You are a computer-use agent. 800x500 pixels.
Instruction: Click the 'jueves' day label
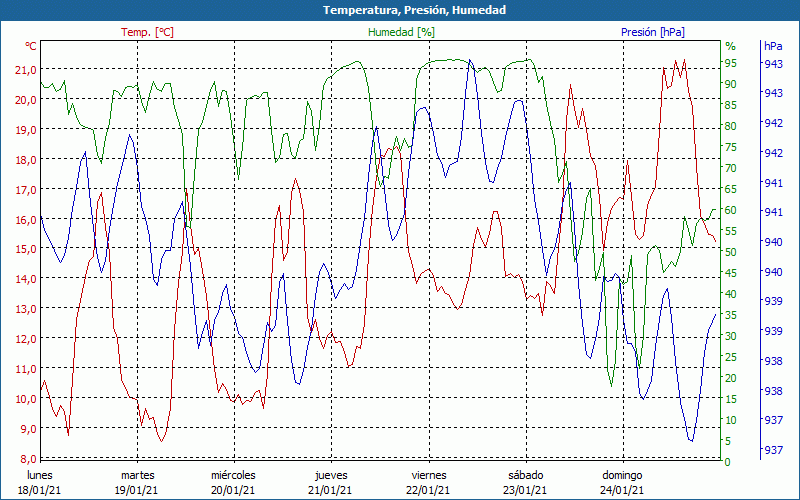(x=331, y=476)
